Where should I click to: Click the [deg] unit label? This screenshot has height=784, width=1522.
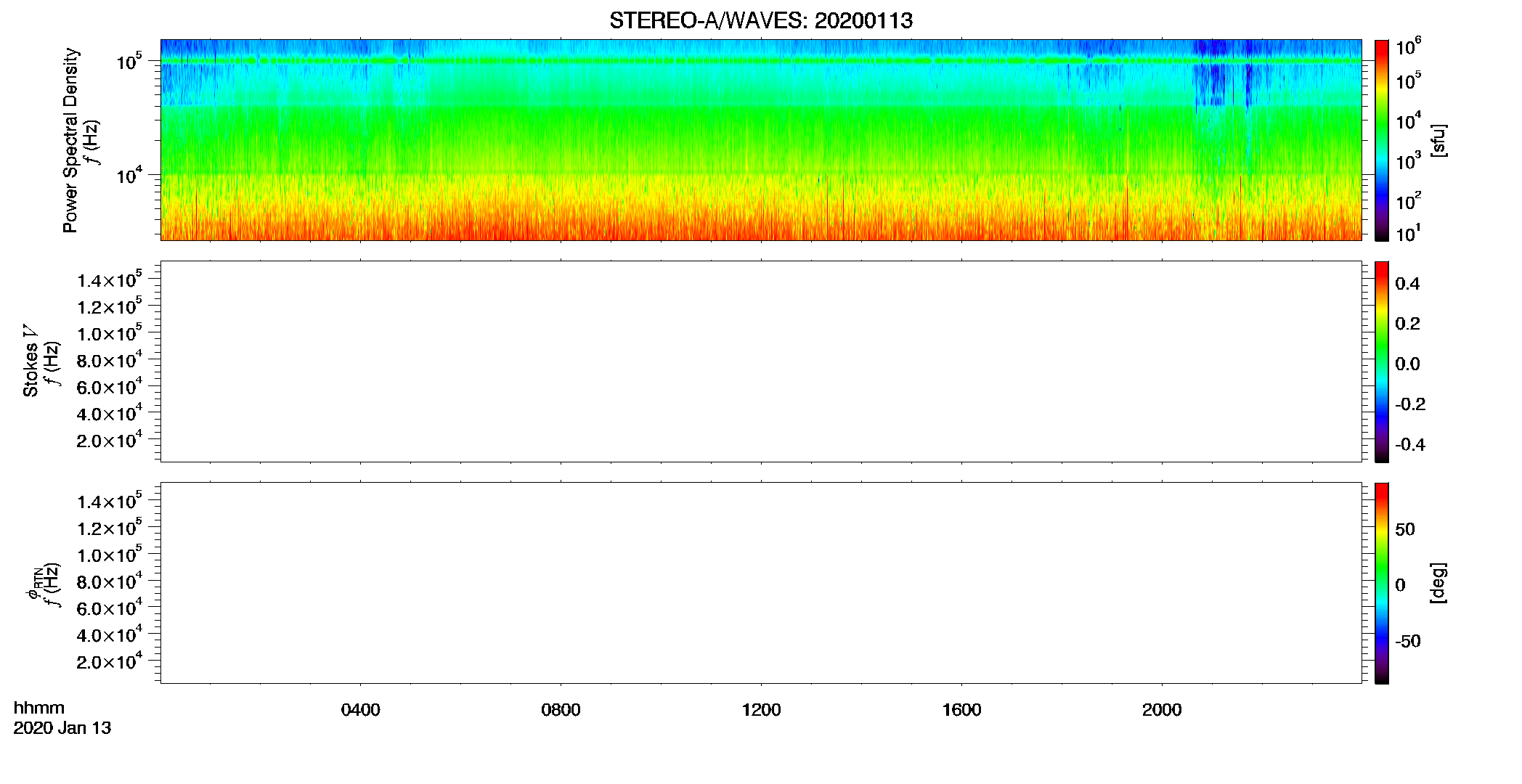[1438, 583]
